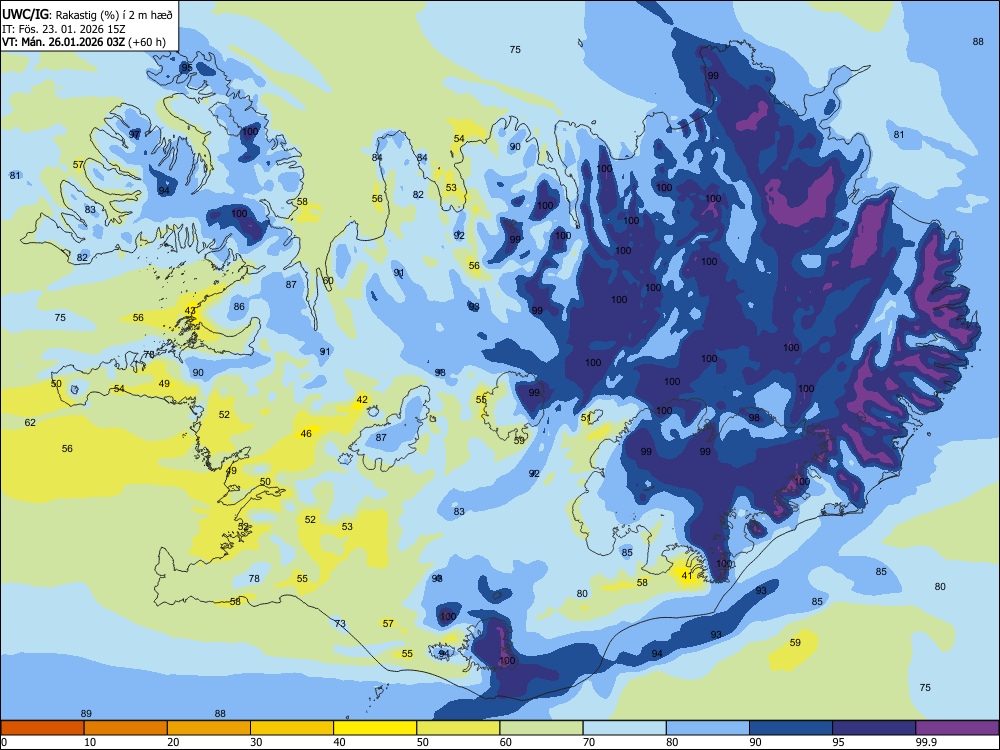The width and height of the screenshot is (1000, 750).
Task: Click the 'VT: Mán. 26.01.2026 03Z (+60 h)' line
Action: point(84,42)
